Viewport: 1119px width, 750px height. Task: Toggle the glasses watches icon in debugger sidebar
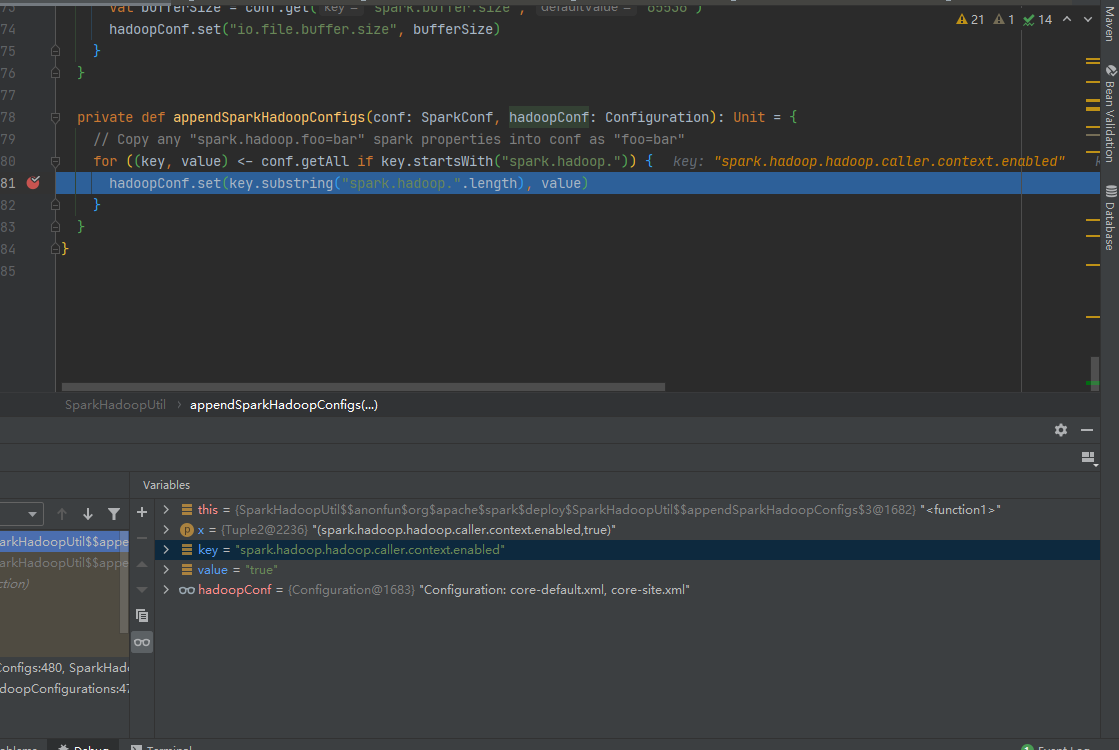[142, 642]
